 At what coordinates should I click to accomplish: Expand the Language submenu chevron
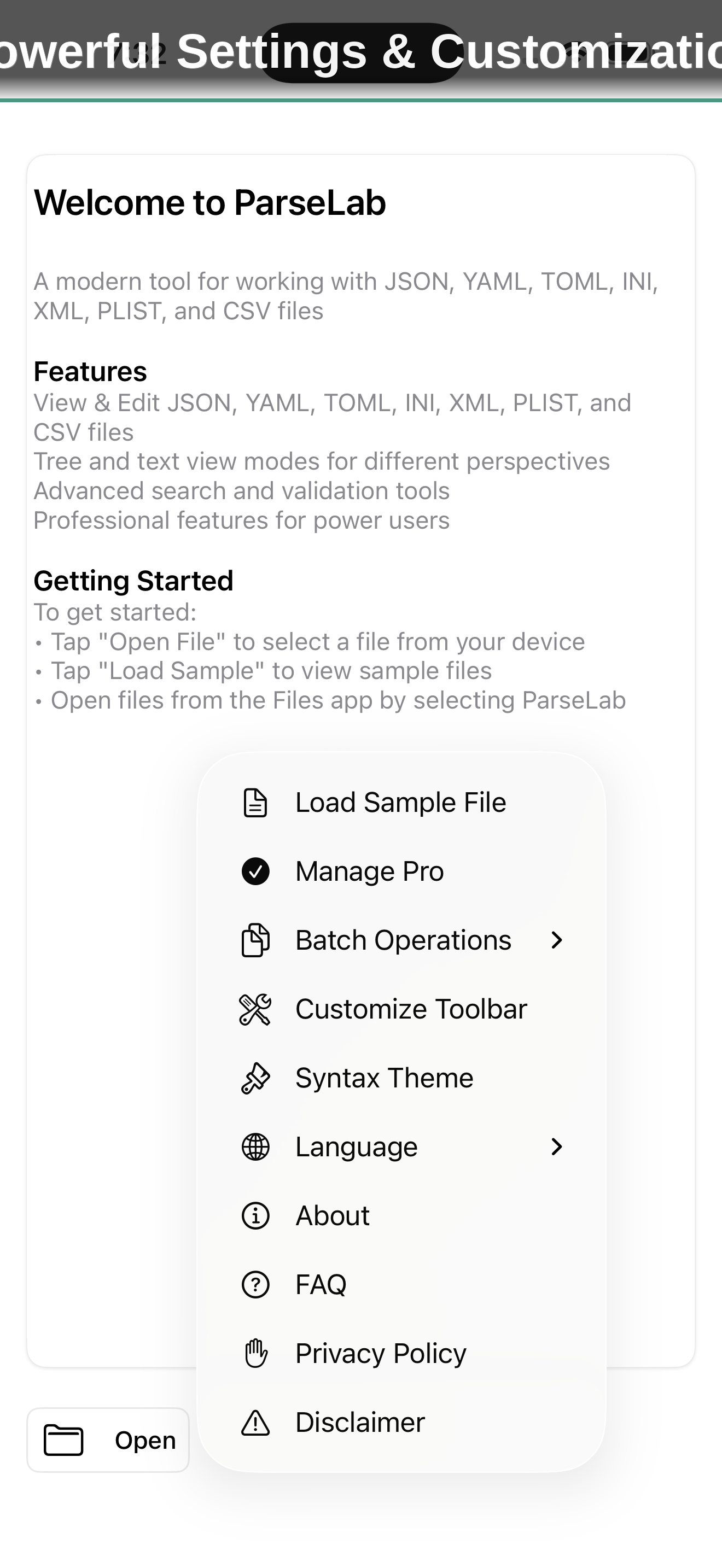557,1147
